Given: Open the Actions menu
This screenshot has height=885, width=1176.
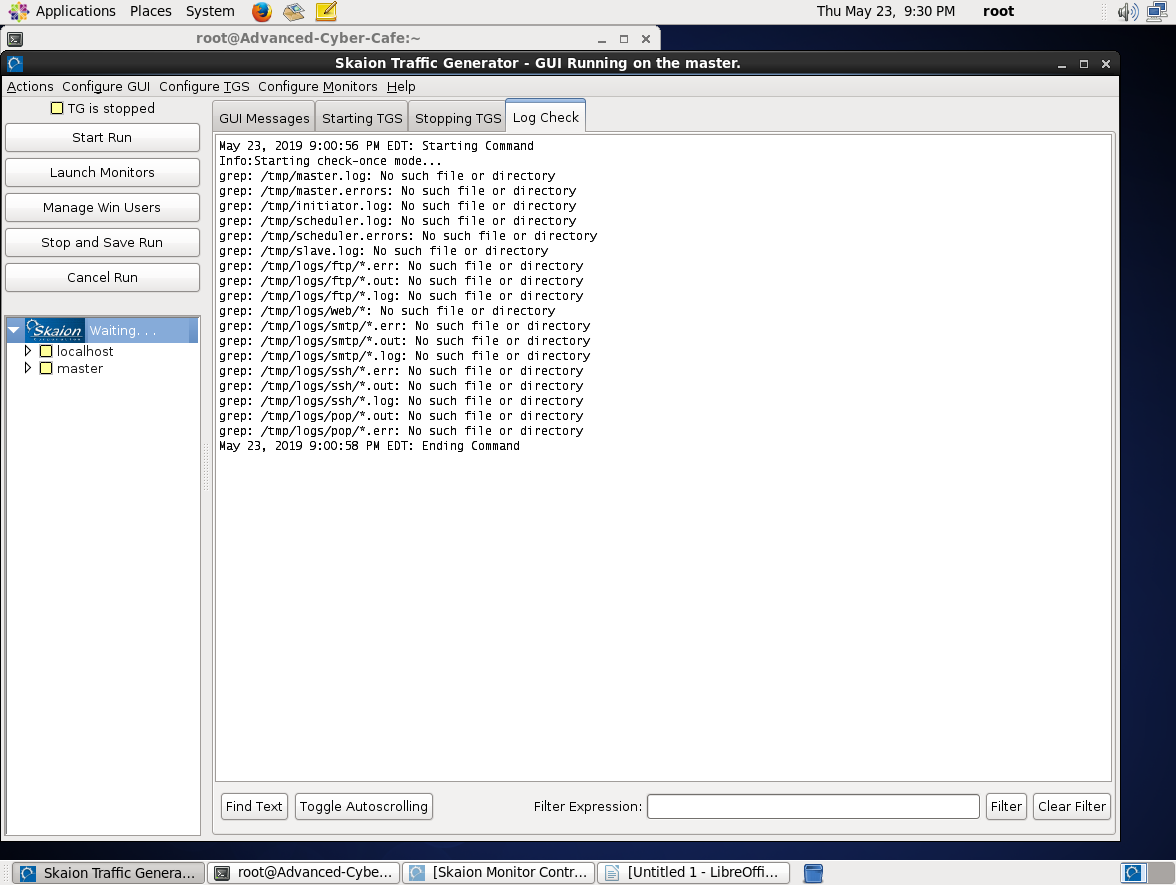Looking at the screenshot, I should pos(30,86).
